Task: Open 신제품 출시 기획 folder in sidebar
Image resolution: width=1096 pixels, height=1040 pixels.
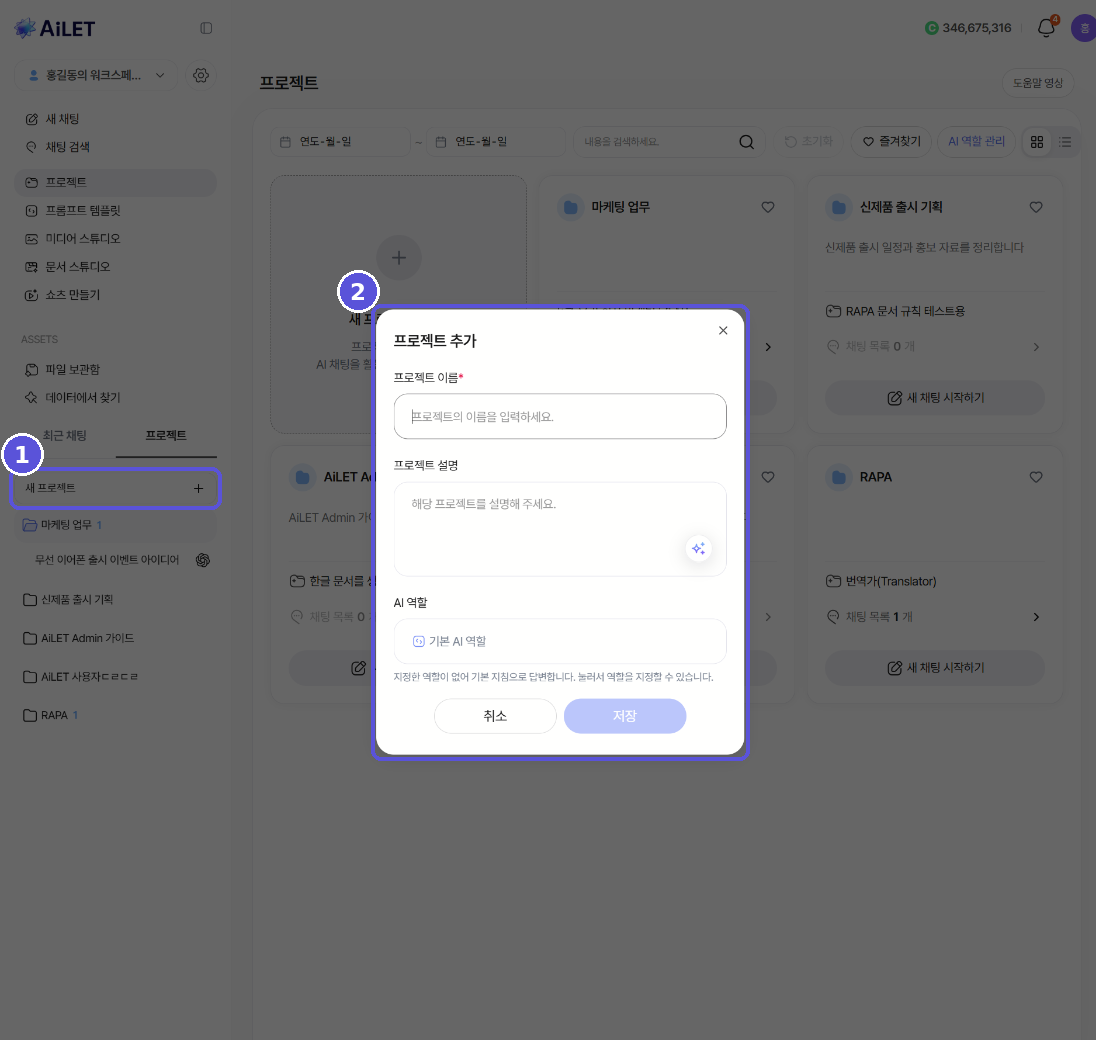Action: coord(115,600)
